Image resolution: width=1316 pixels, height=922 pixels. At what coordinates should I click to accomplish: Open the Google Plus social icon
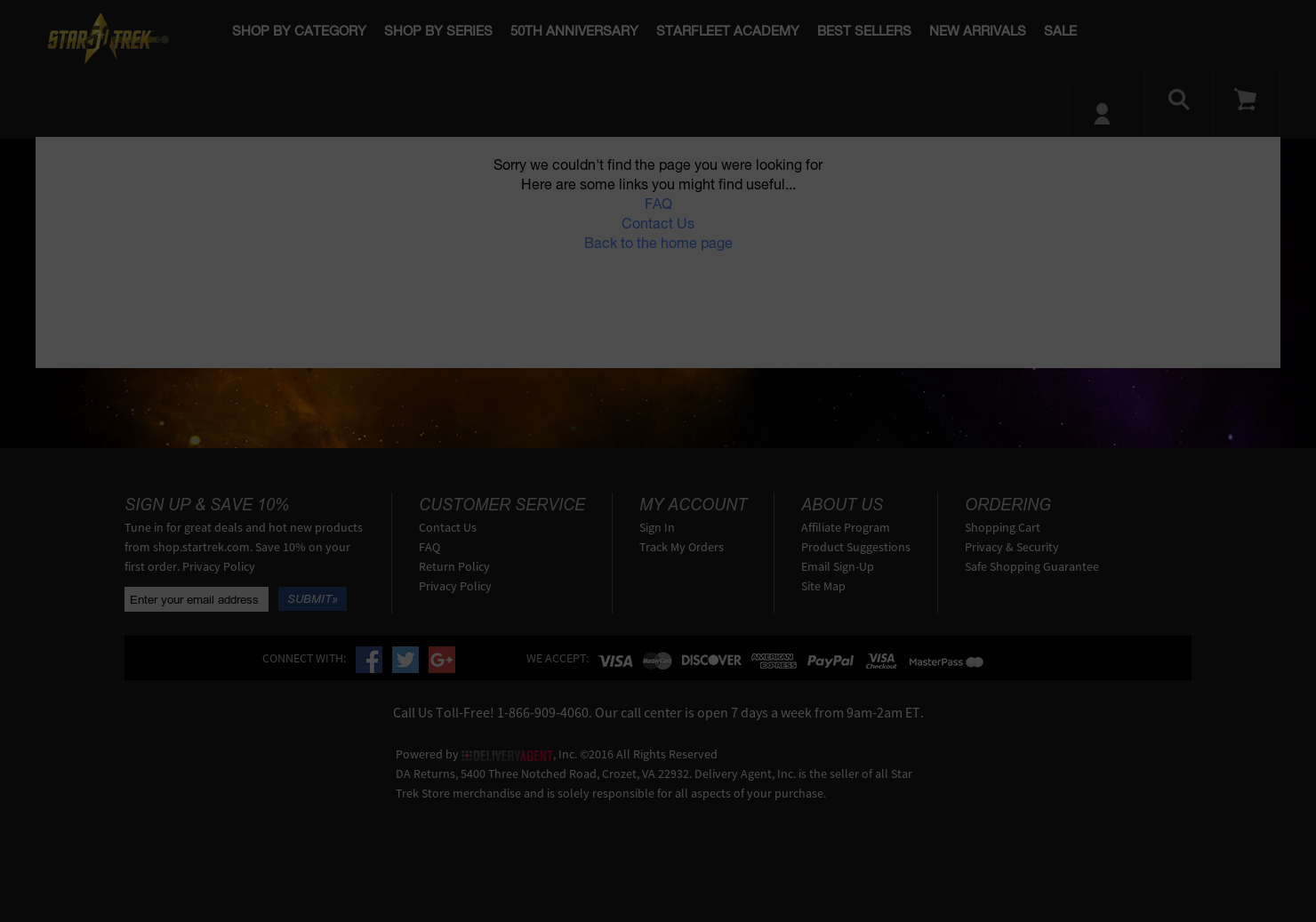click(442, 660)
